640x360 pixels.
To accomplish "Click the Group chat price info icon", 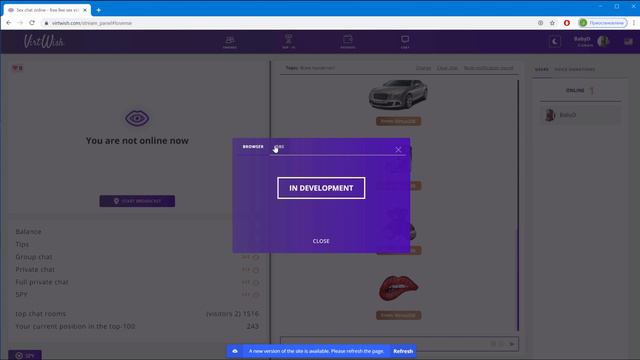I will [x=256, y=257].
